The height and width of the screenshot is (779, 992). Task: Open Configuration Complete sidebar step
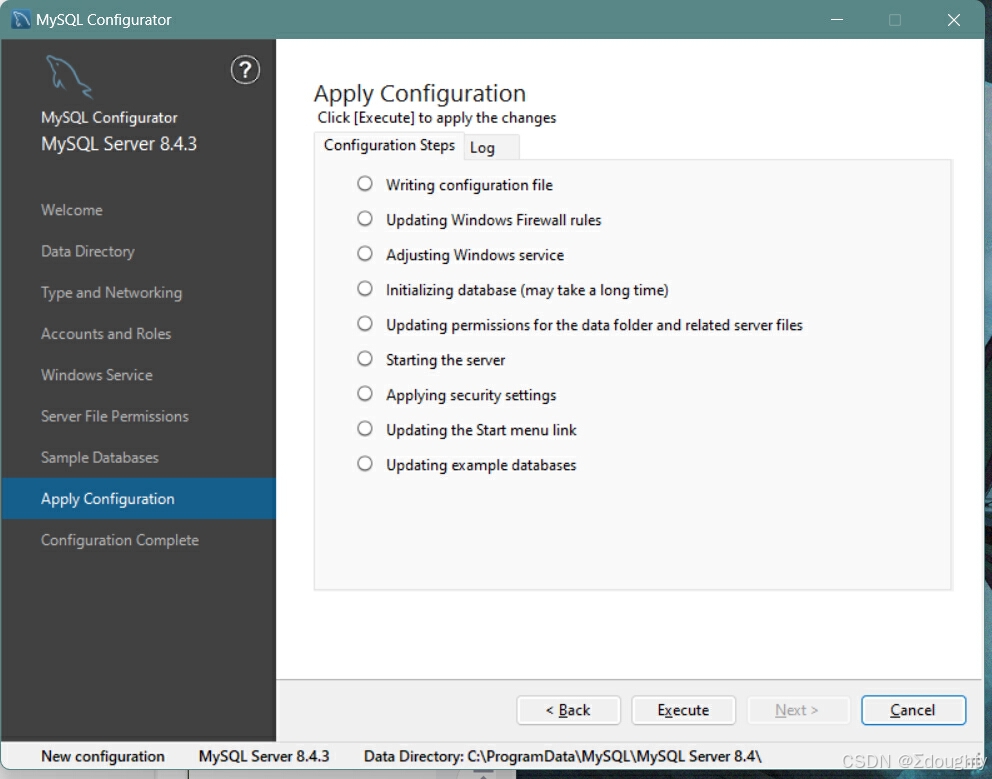coord(120,540)
